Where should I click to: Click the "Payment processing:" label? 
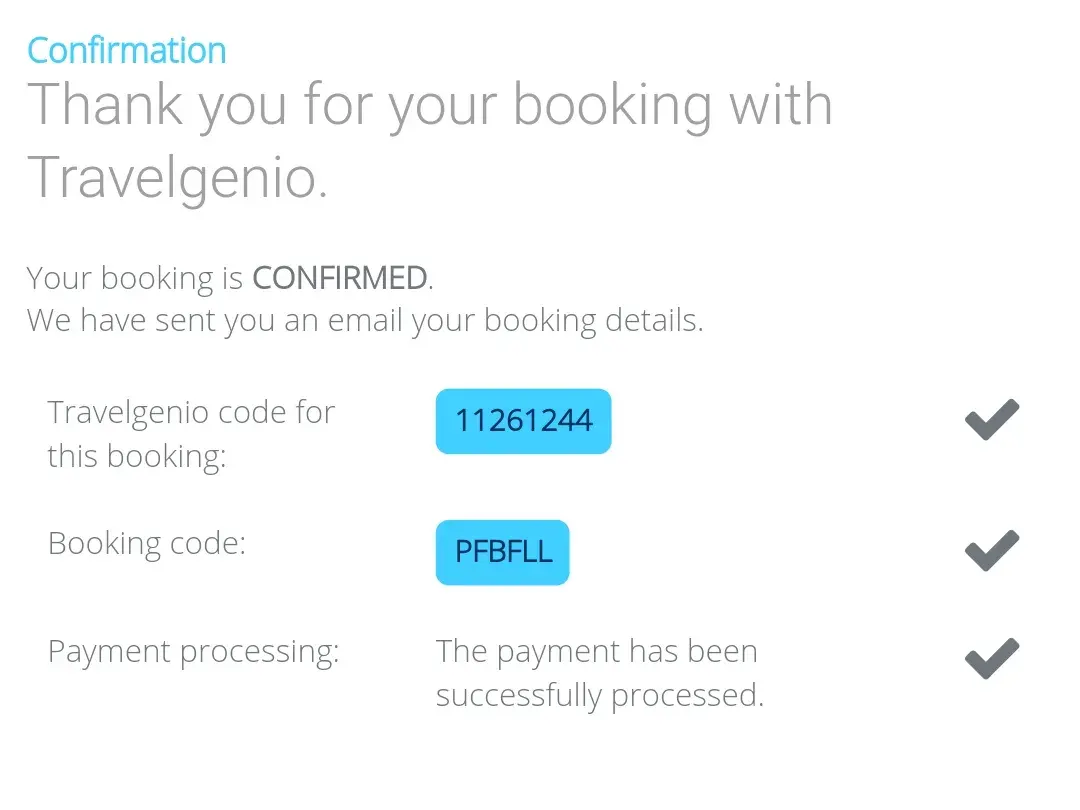[x=194, y=652]
